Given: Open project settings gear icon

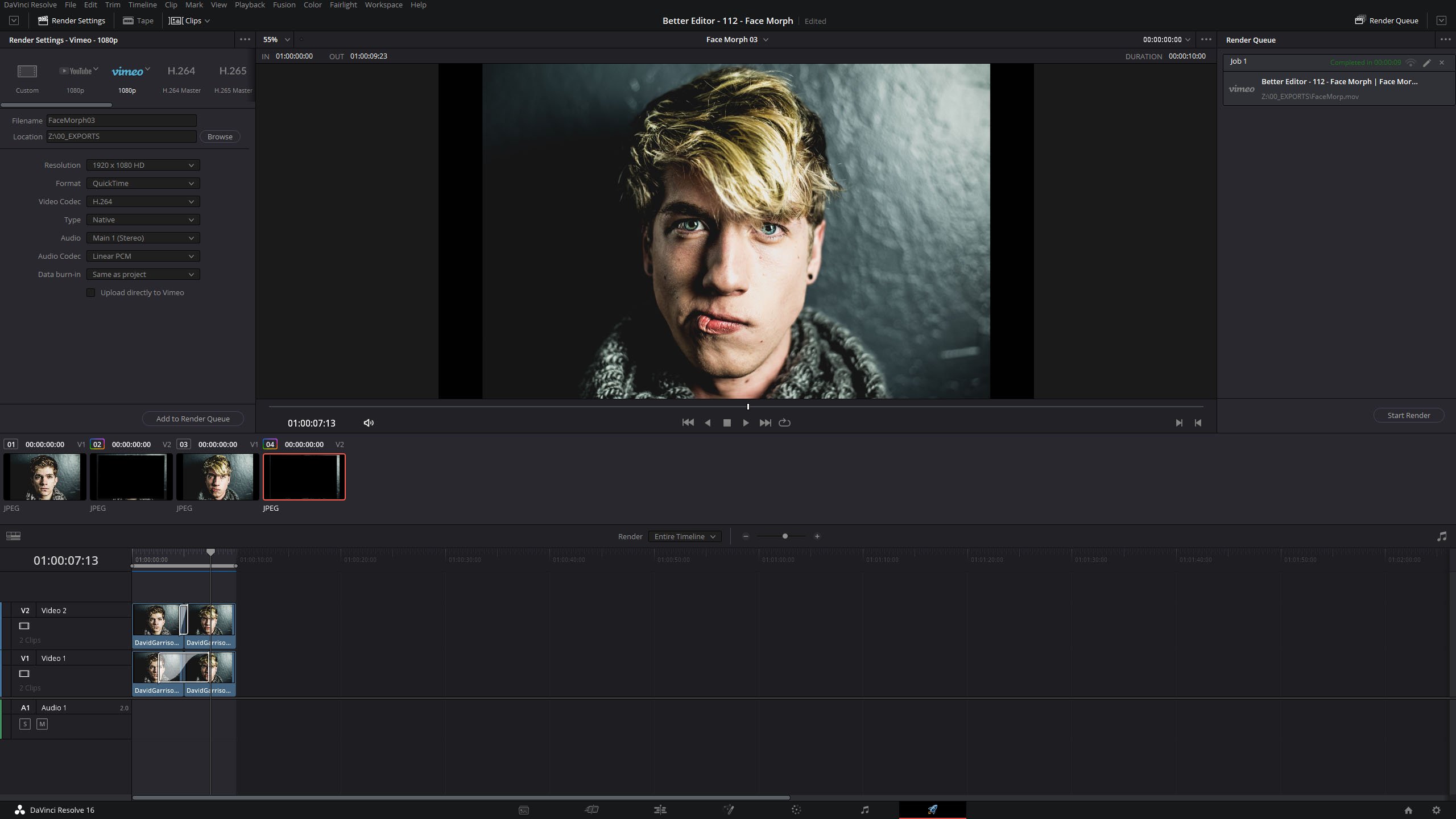Looking at the screenshot, I should (1436, 810).
